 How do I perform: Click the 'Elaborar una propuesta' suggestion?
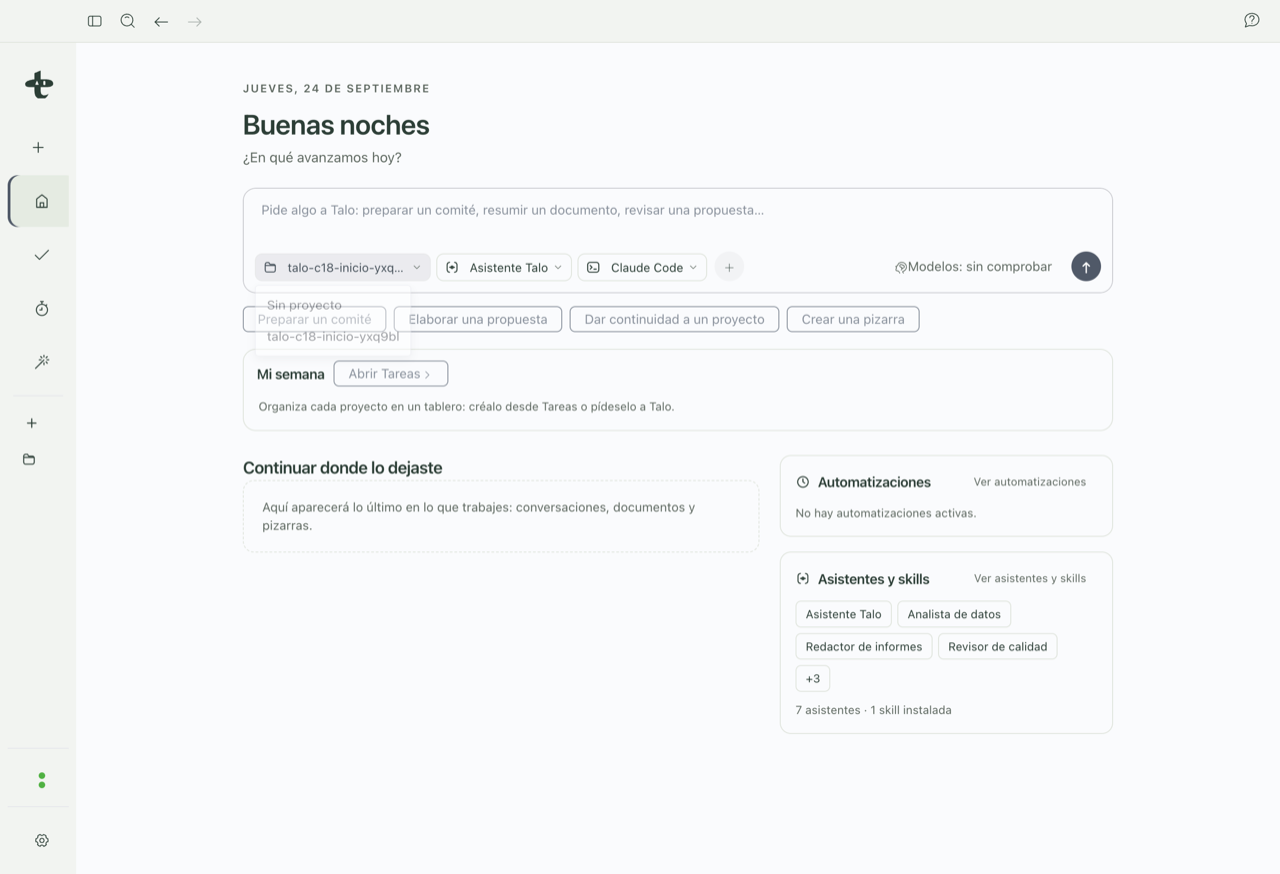coord(478,319)
